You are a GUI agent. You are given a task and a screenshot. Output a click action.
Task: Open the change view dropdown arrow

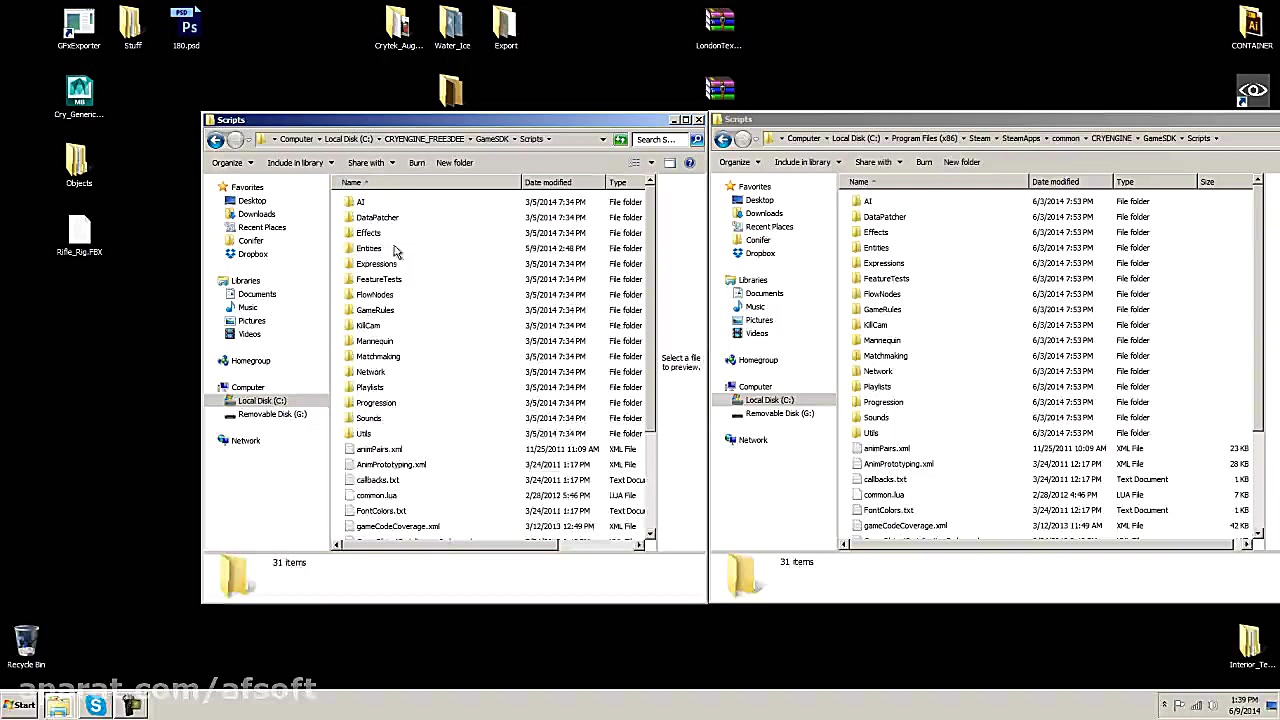point(650,163)
